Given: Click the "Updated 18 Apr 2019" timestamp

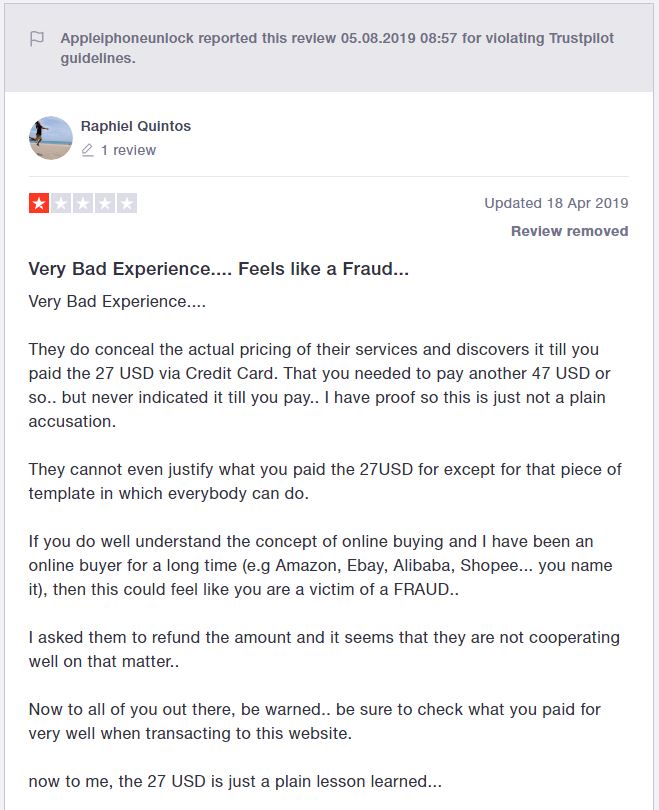Looking at the screenshot, I should point(554,202).
